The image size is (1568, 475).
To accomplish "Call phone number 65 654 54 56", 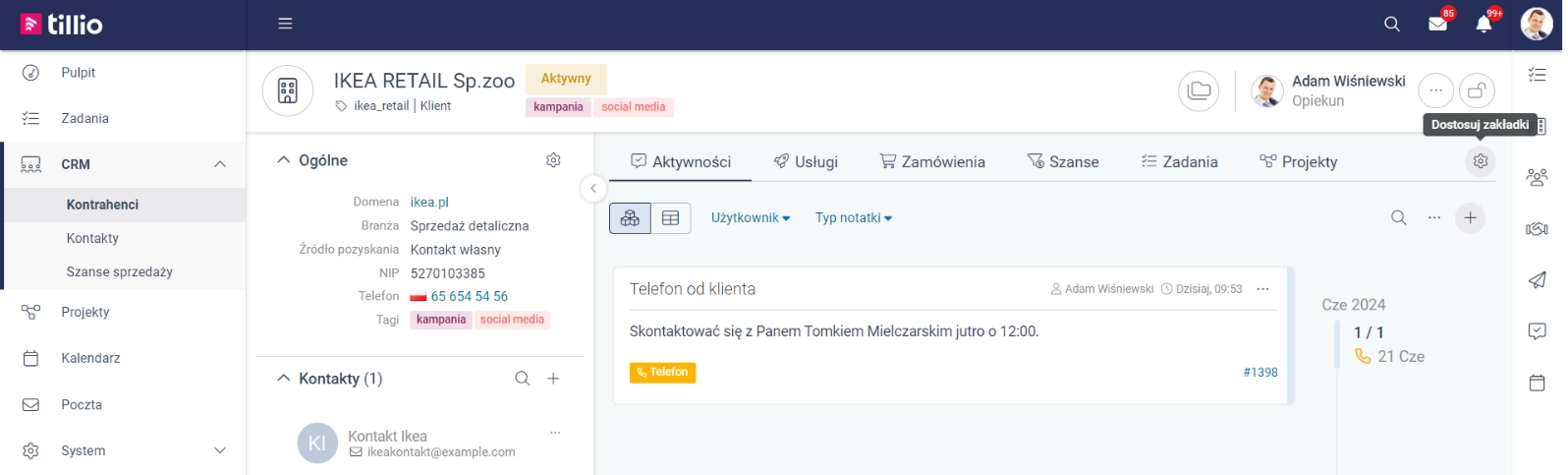I will 470,296.
